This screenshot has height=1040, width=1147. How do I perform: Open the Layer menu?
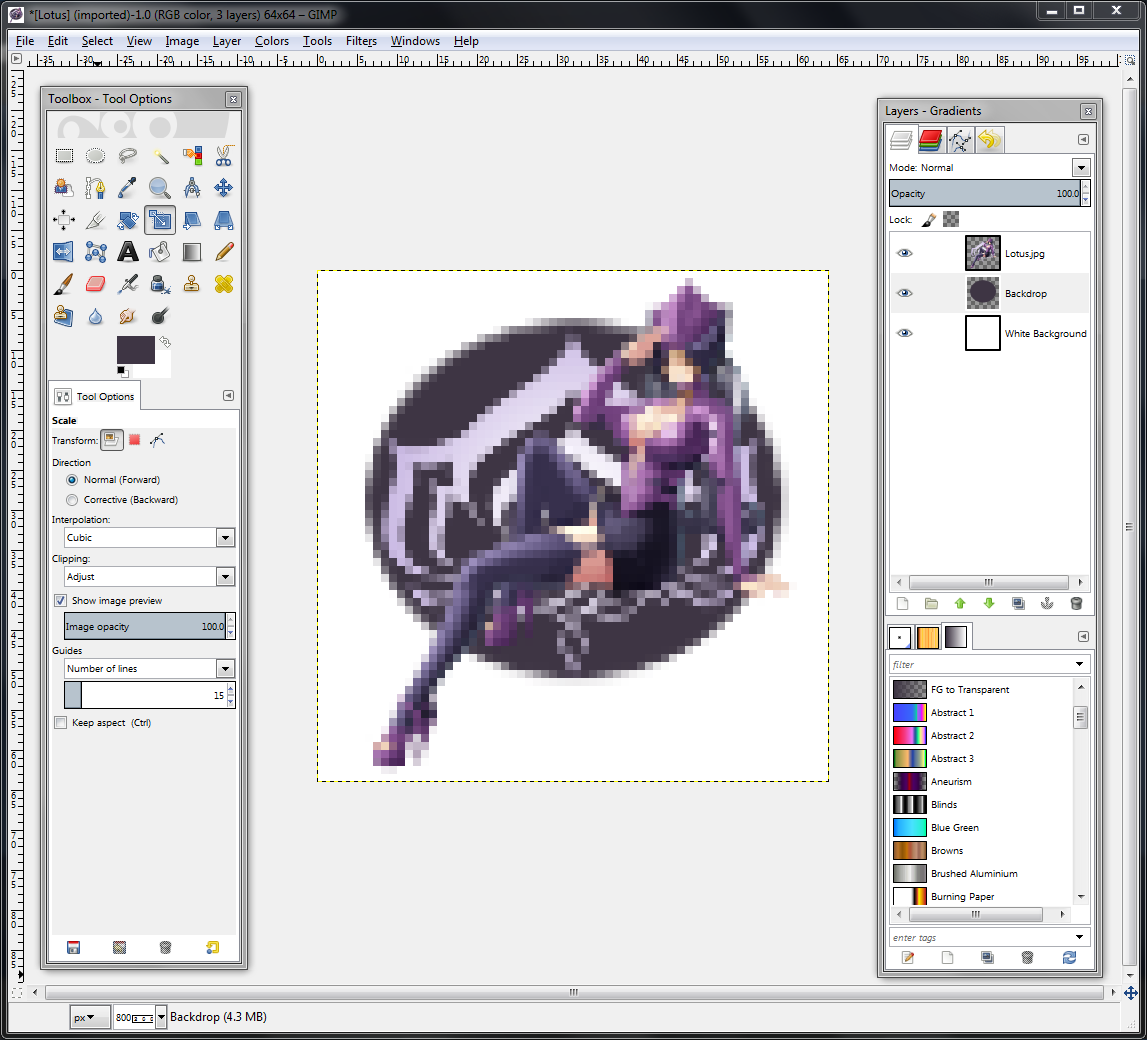(227, 41)
